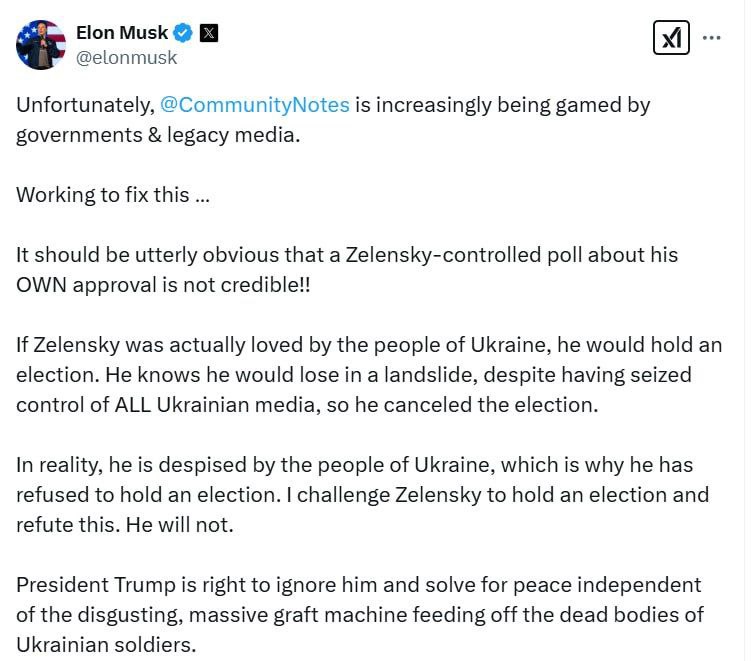Click the capitalized word 'ALL' in post
The height and width of the screenshot is (661, 751).
pyautogui.click(x=133, y=405)
